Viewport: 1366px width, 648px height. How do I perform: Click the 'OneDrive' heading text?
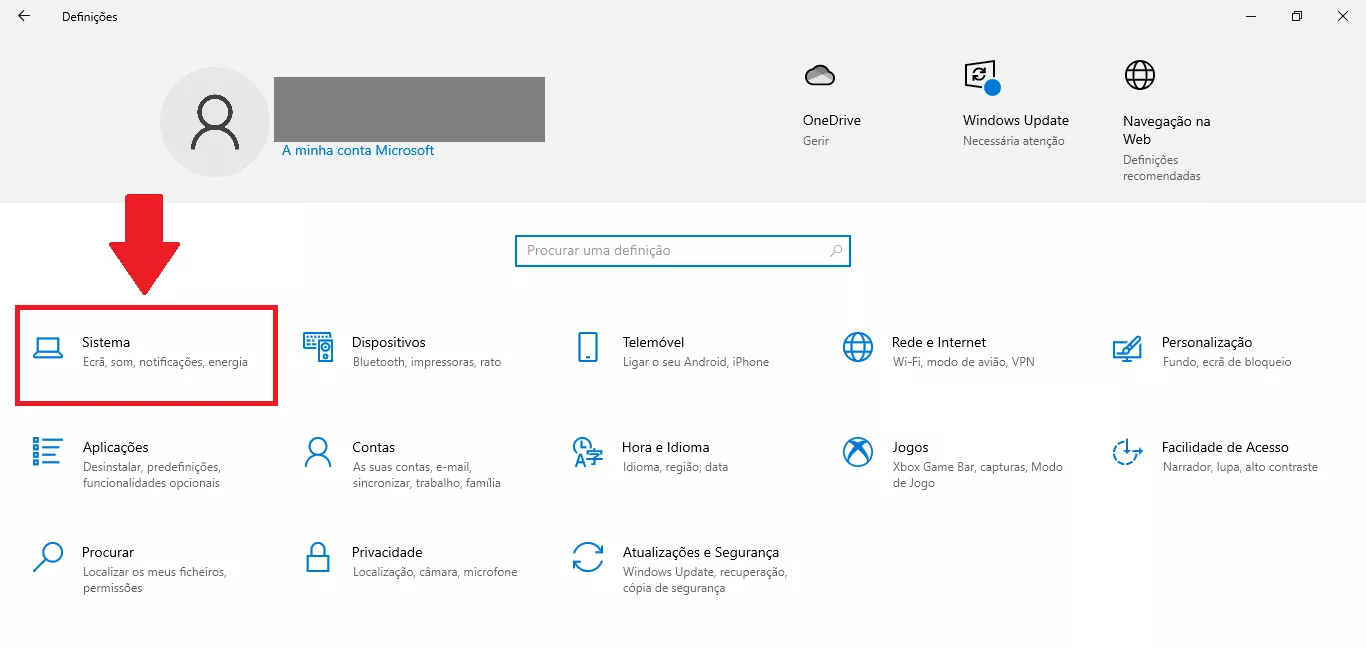coord(832,120)
